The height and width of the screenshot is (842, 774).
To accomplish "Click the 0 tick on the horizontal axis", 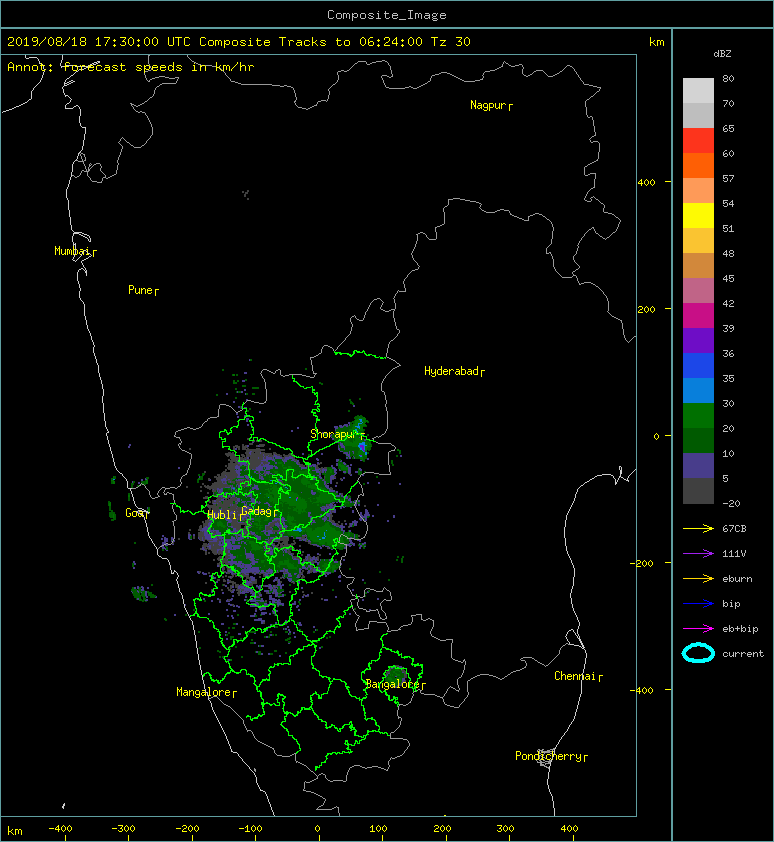I will click(317, 829).
